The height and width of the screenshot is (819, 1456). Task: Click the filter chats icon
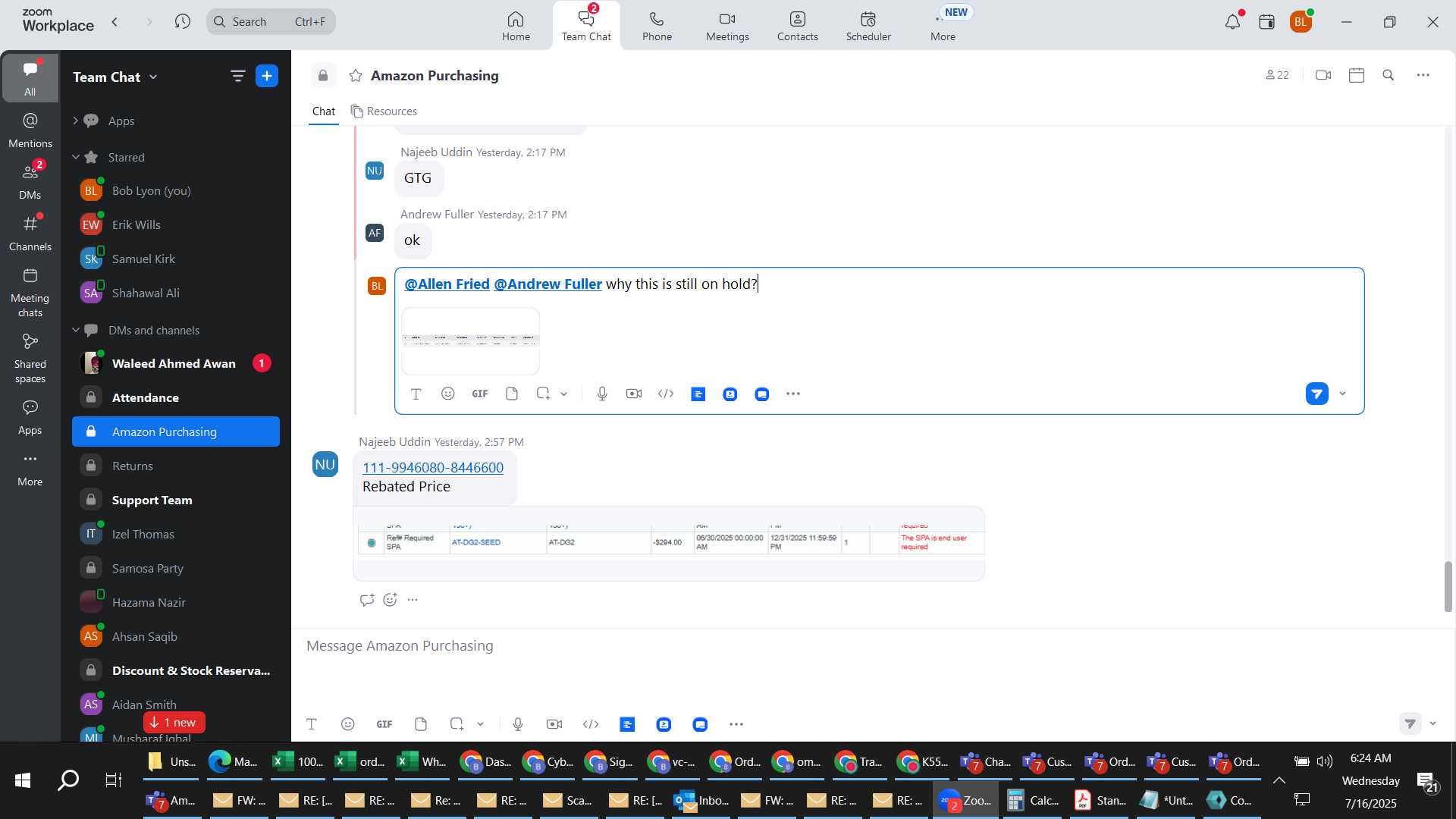click(x=237, y=76)
